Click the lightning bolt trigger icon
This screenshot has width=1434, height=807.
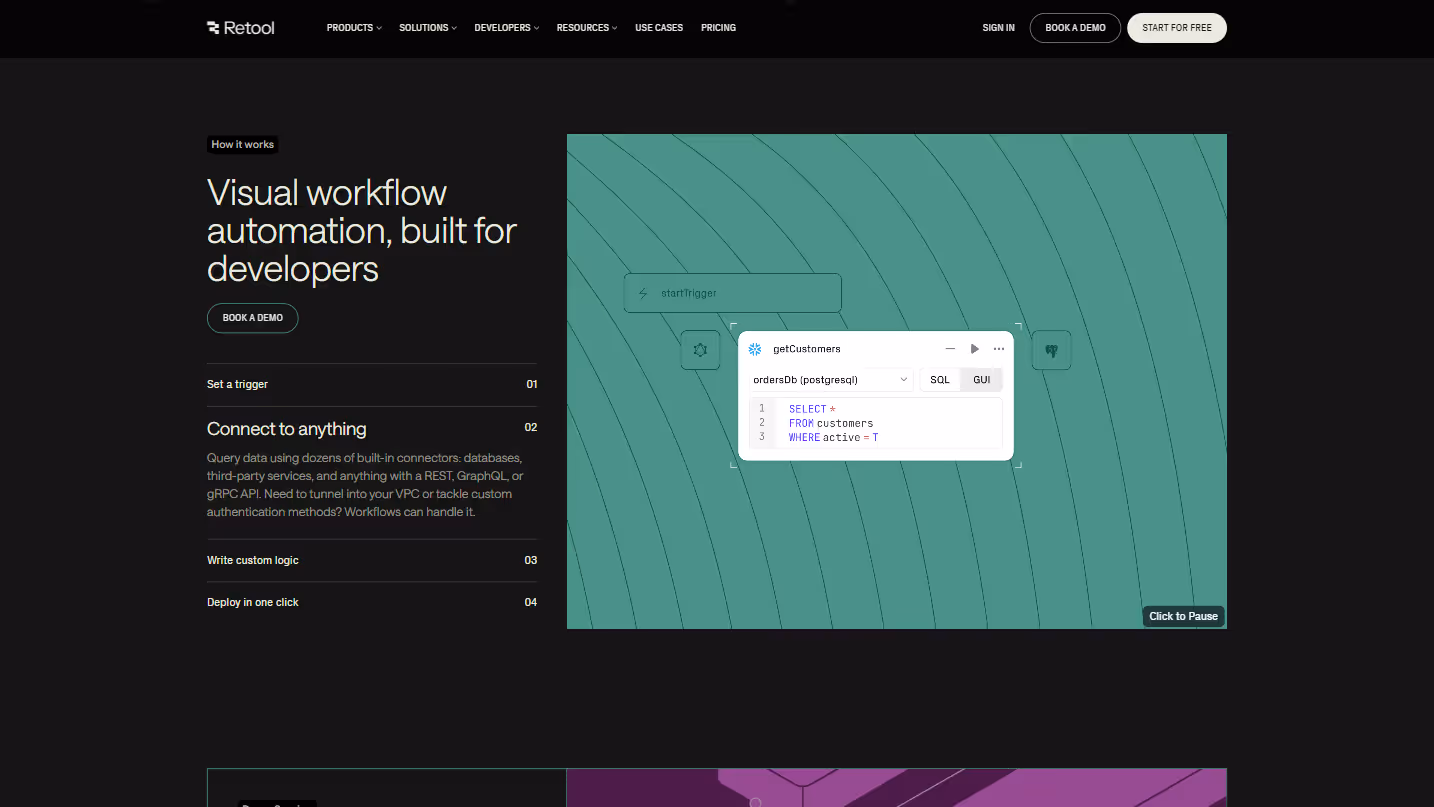tap(643, 294)
